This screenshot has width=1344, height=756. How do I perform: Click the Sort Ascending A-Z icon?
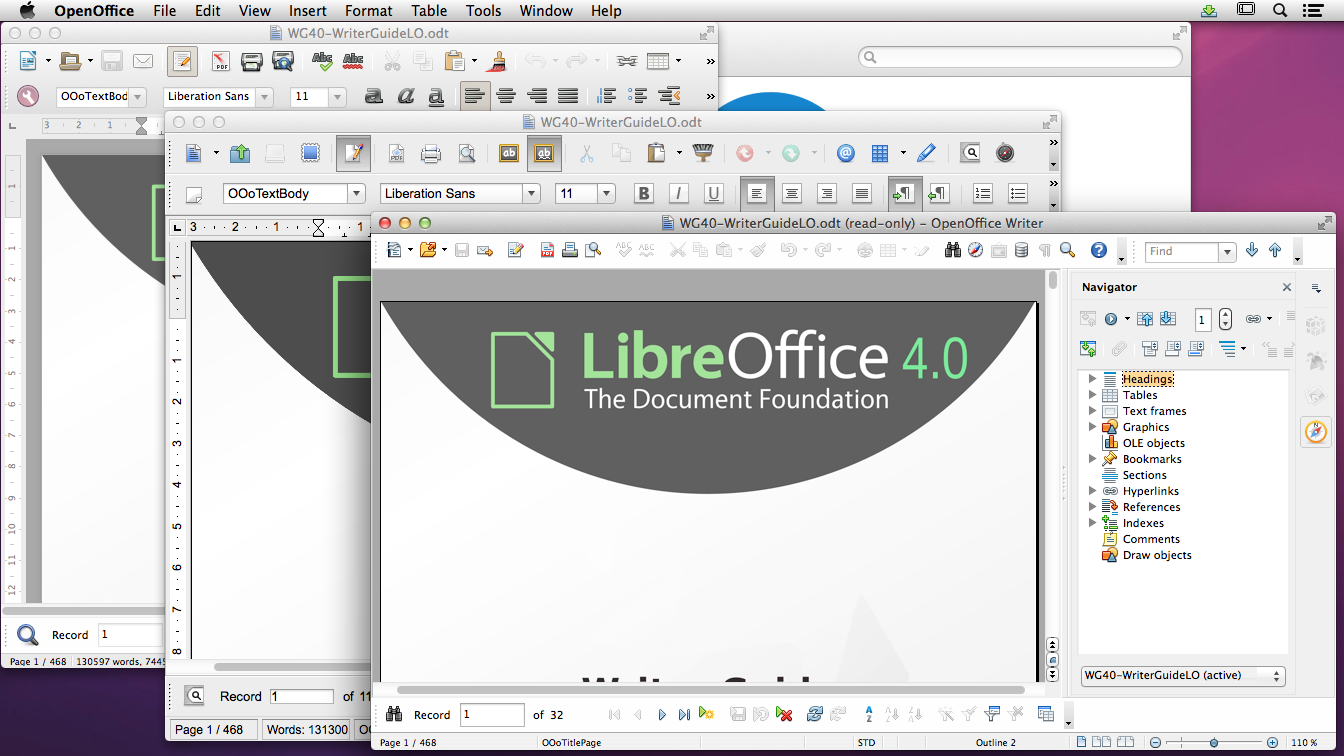point(869,714)
